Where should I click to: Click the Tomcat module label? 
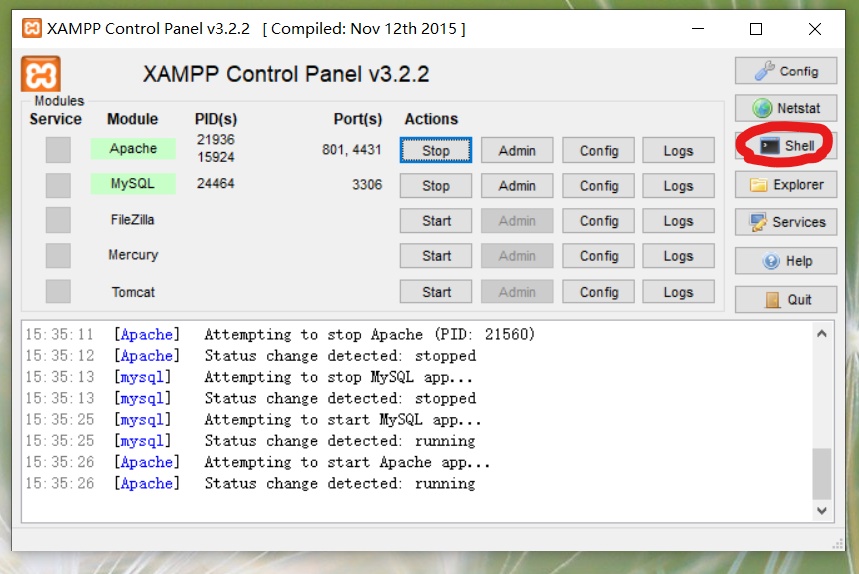click(x=133, y=292)
